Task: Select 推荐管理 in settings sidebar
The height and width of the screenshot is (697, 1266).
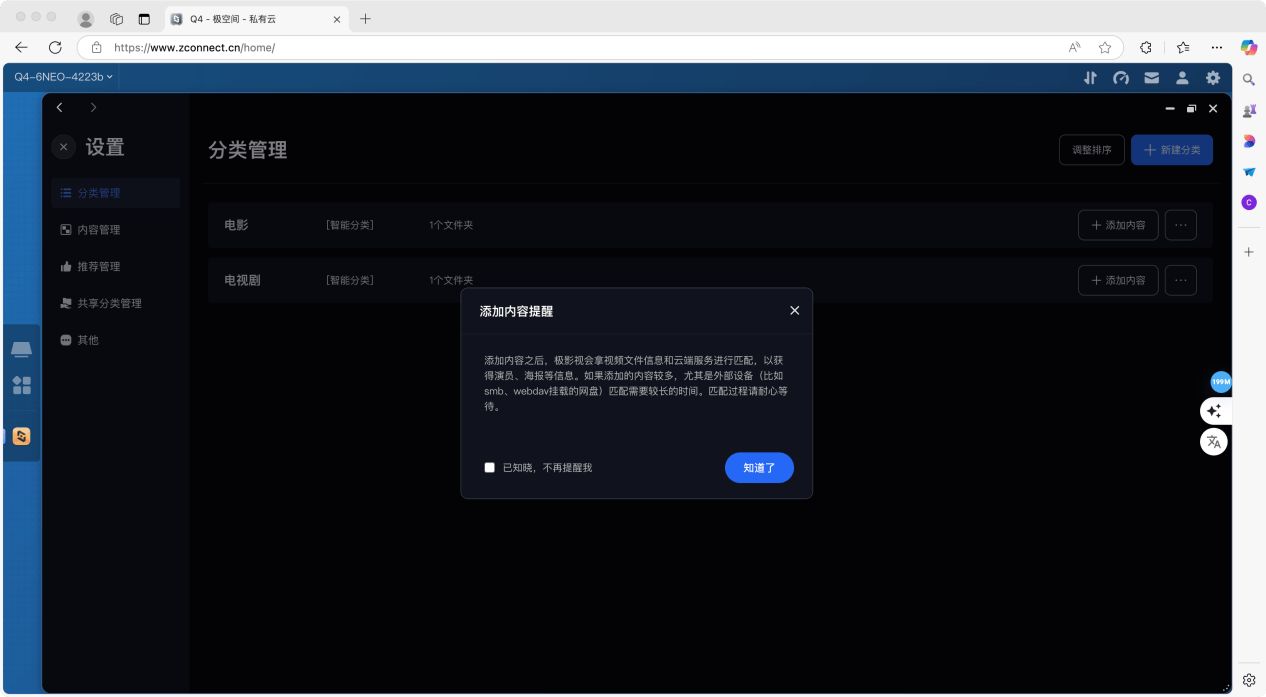Action: coord(98,267)
